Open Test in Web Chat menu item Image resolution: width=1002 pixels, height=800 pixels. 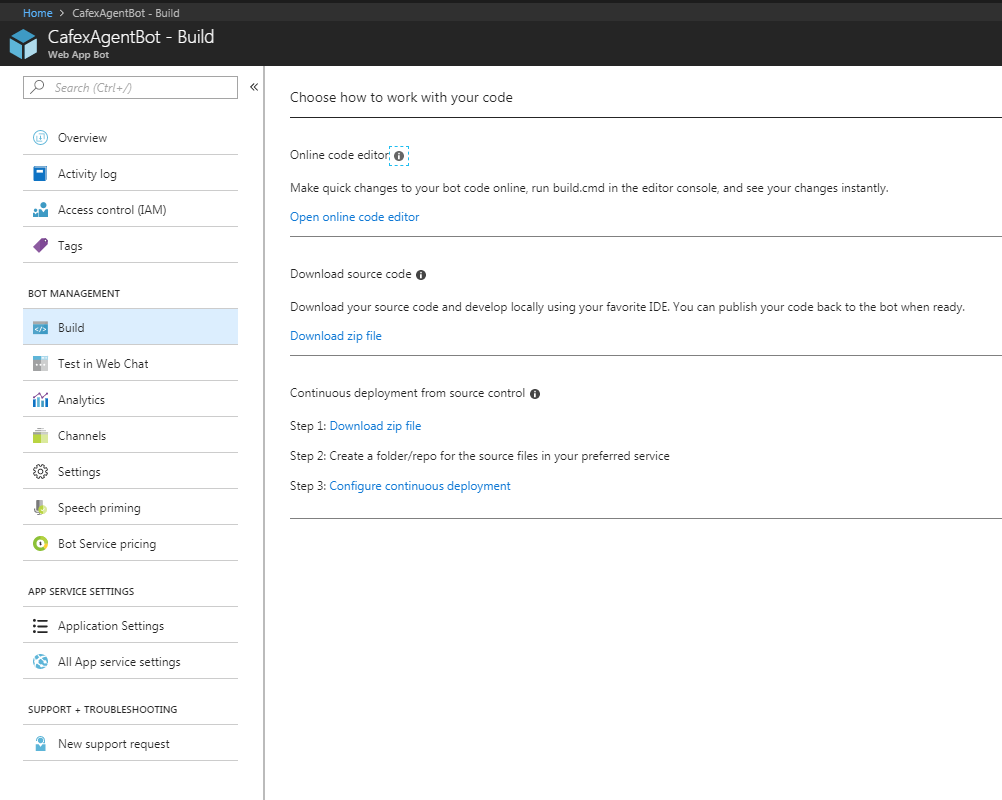pyautogui.click(x=103, y=364)
